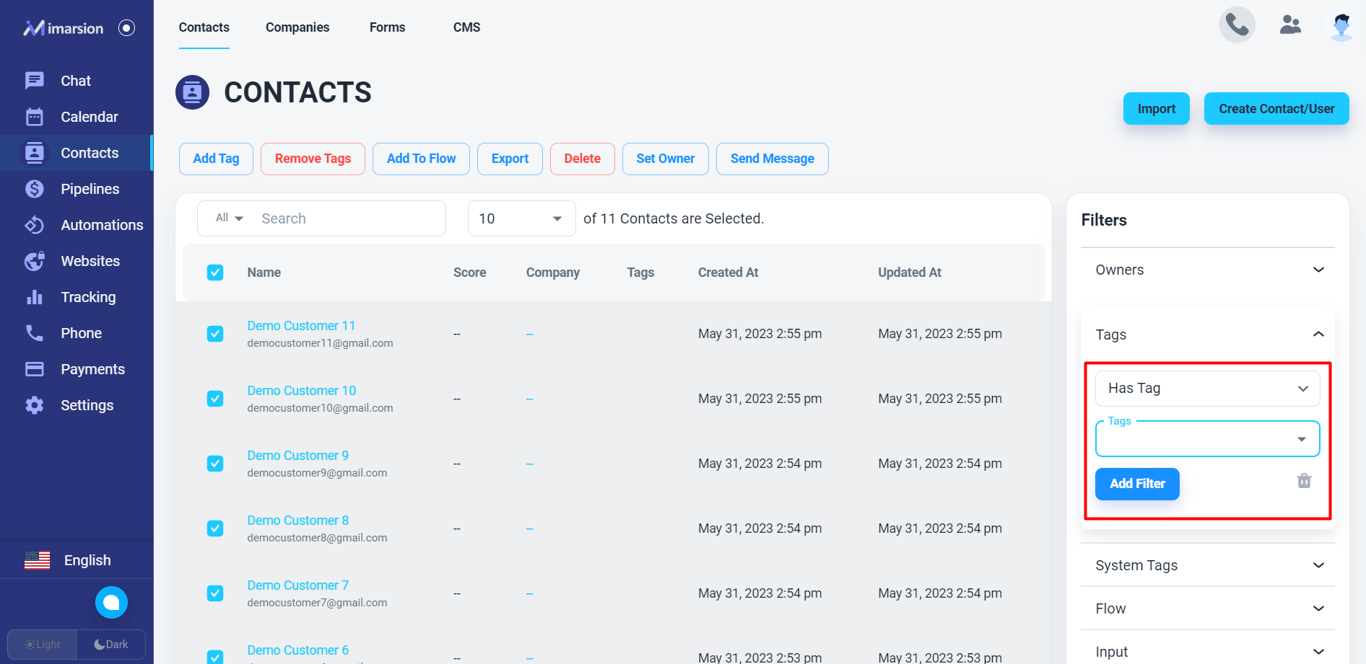
Task: Uncheck Demo Customer 11 checkbox
Action: point(215,334)
